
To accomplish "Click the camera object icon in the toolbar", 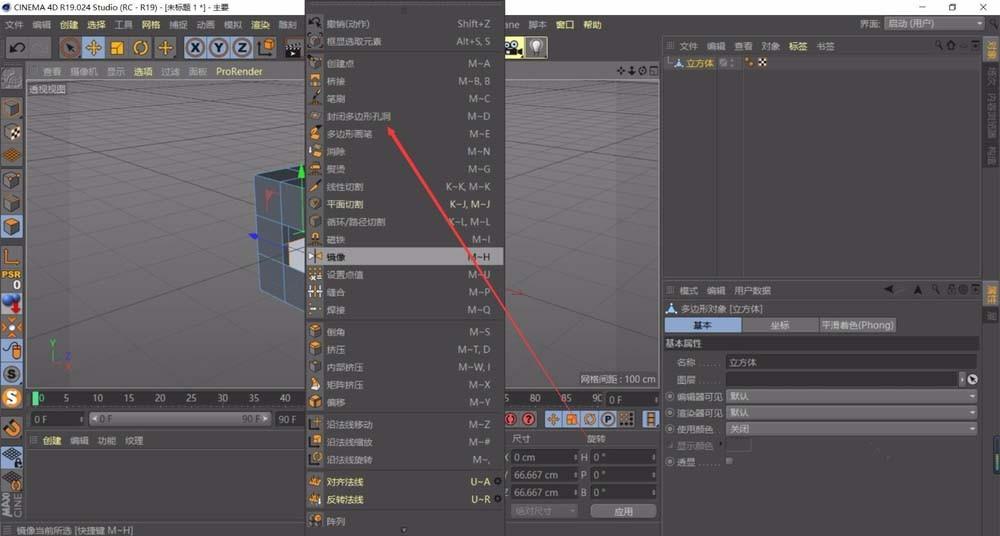I will click(513, 48).
